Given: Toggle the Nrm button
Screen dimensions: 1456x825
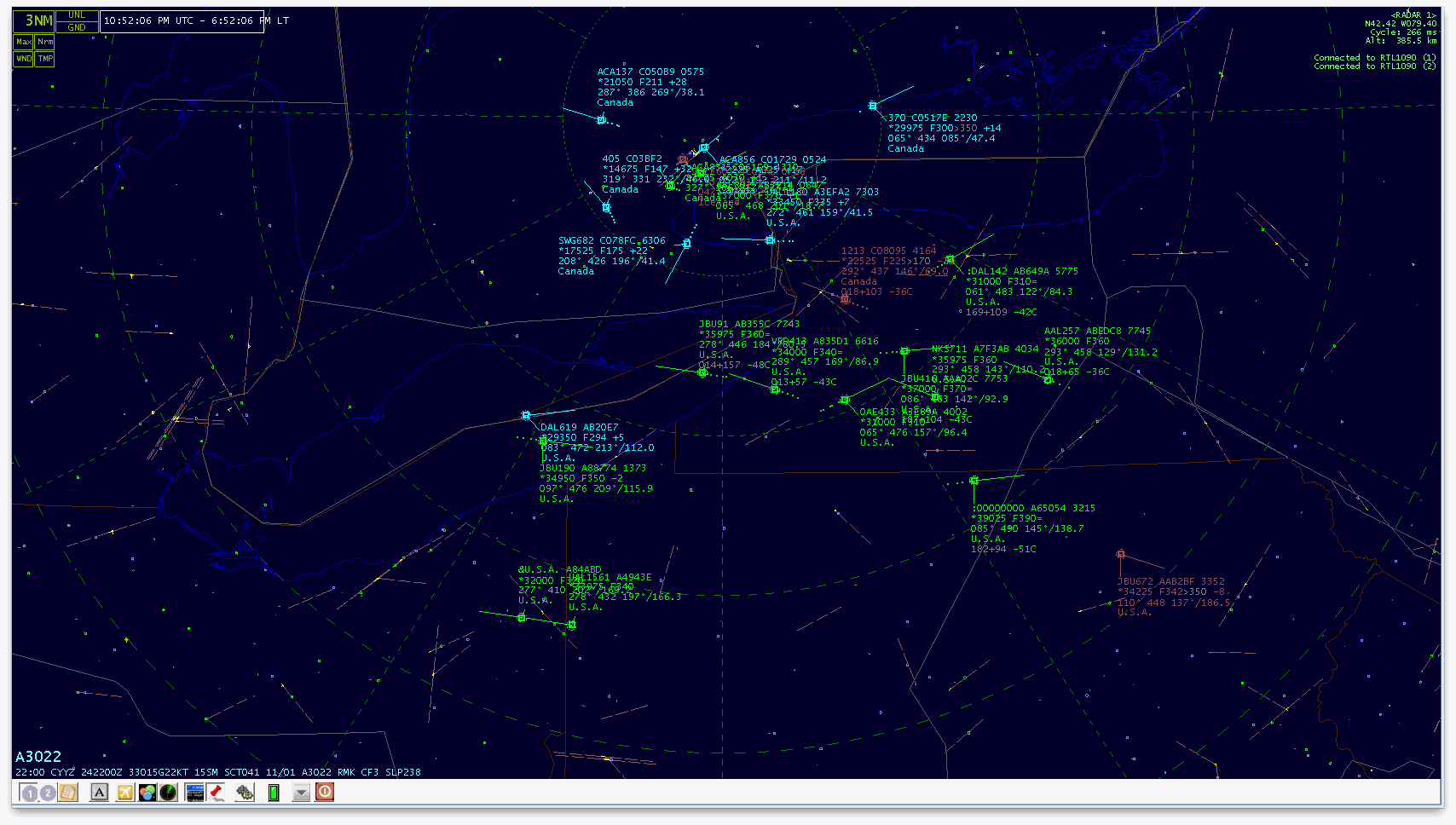Looking at the screenshot, I should [45, 42].
